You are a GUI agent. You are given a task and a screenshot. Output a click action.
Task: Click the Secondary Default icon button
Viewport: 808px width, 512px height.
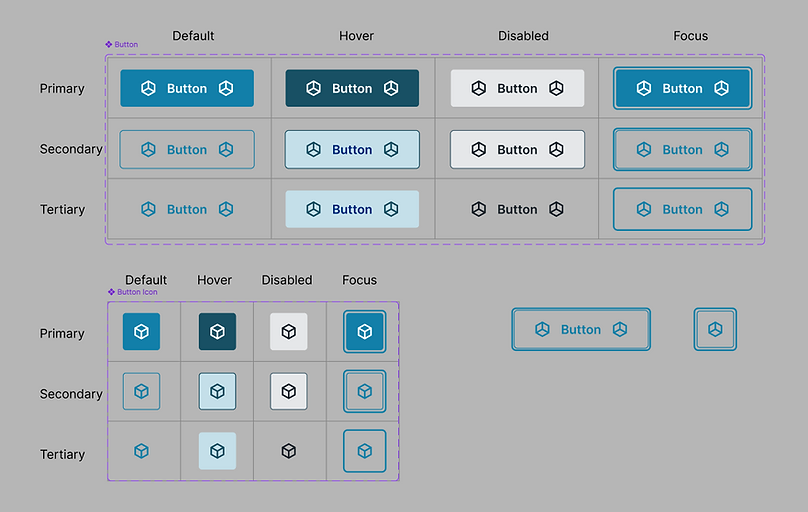click(x=141, y=391)
